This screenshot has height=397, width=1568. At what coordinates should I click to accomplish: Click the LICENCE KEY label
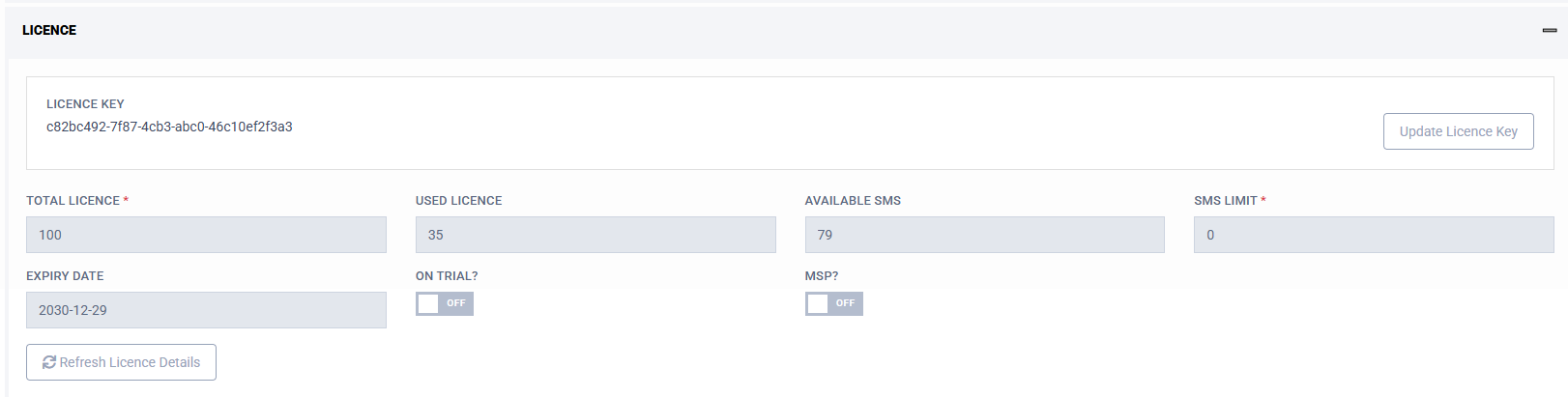pos(85,103)
